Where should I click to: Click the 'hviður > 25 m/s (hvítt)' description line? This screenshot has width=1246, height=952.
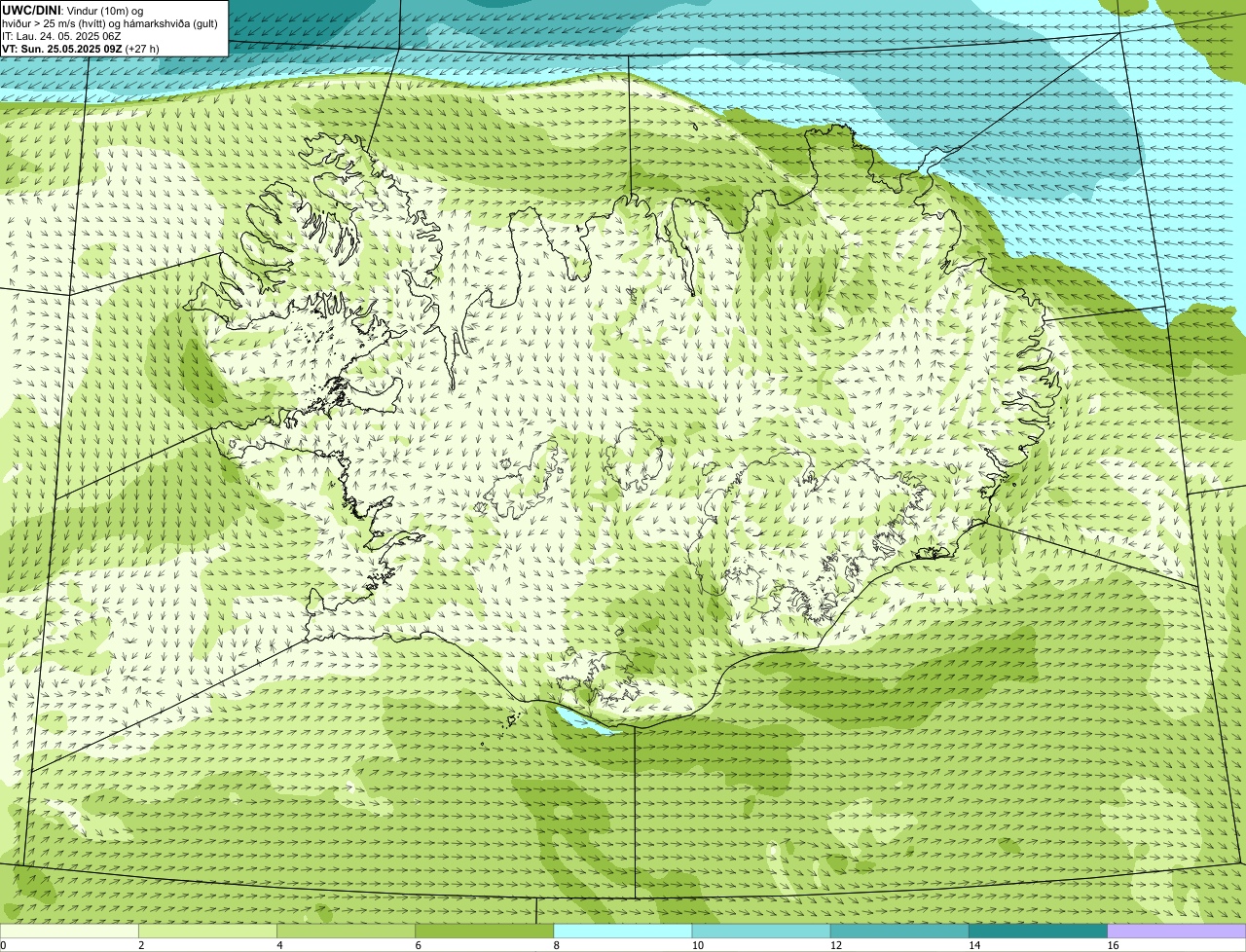(110, 23)
